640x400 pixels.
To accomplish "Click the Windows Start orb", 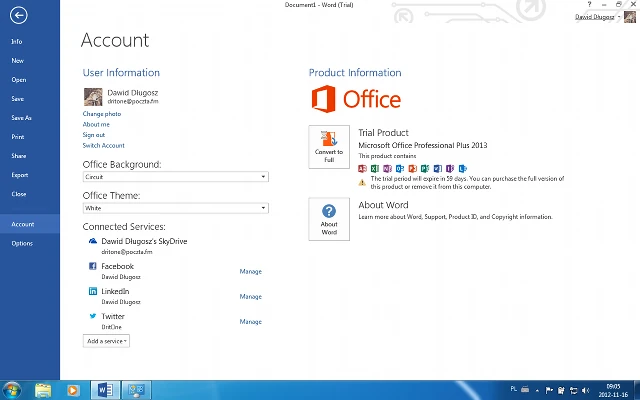I will (x=13, y=389).
